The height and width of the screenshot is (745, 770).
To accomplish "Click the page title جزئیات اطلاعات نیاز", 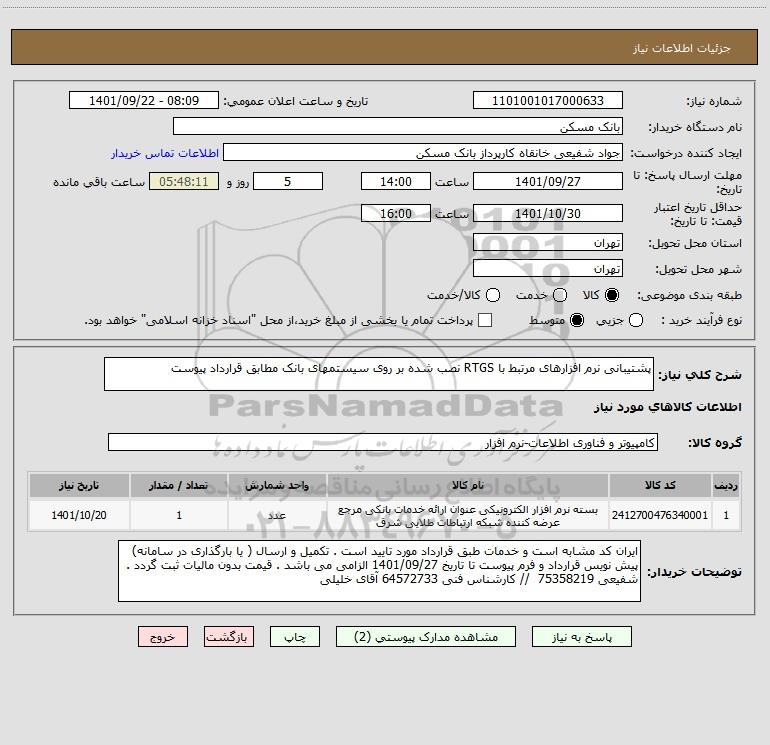I will tap(682, 48).
